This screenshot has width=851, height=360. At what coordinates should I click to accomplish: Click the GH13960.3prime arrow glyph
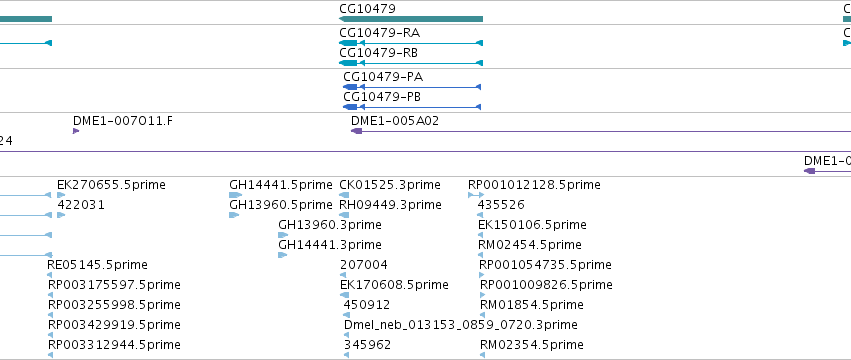[x=283, y=235]
